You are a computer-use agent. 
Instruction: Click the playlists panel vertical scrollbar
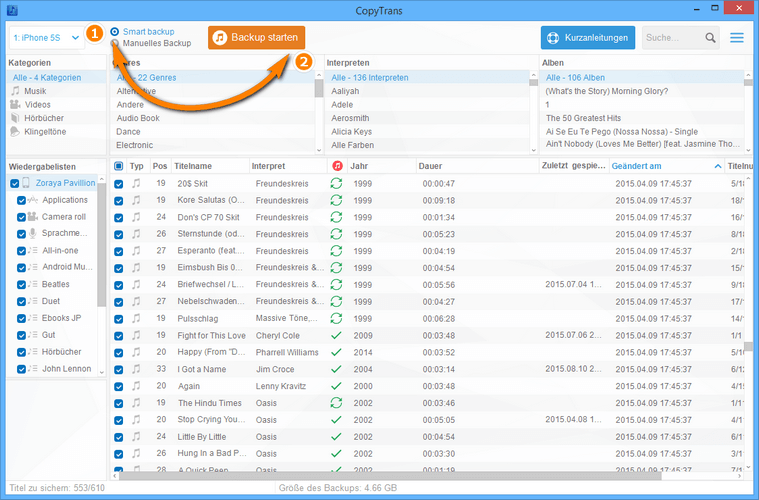click(x=102, y=244)
